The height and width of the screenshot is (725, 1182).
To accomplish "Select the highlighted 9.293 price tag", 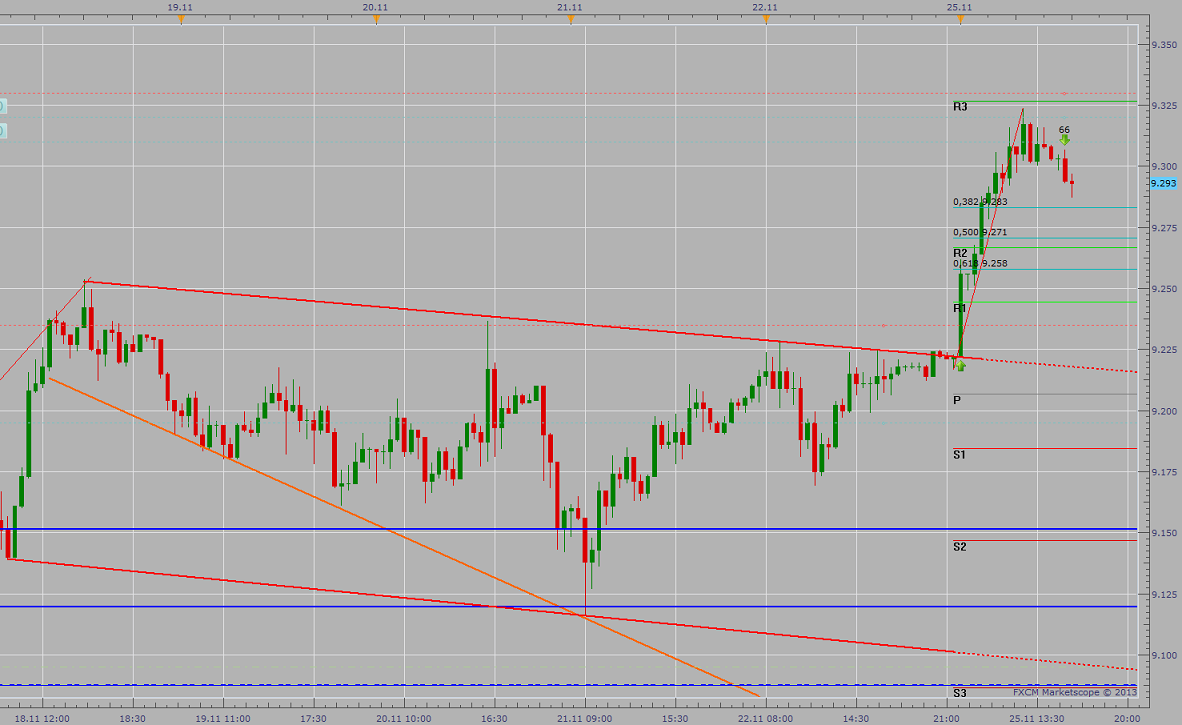I will (x=1161, y=184).
